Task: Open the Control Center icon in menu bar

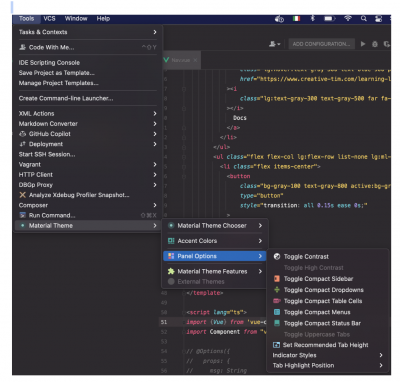Action: [x=378, y=19]
